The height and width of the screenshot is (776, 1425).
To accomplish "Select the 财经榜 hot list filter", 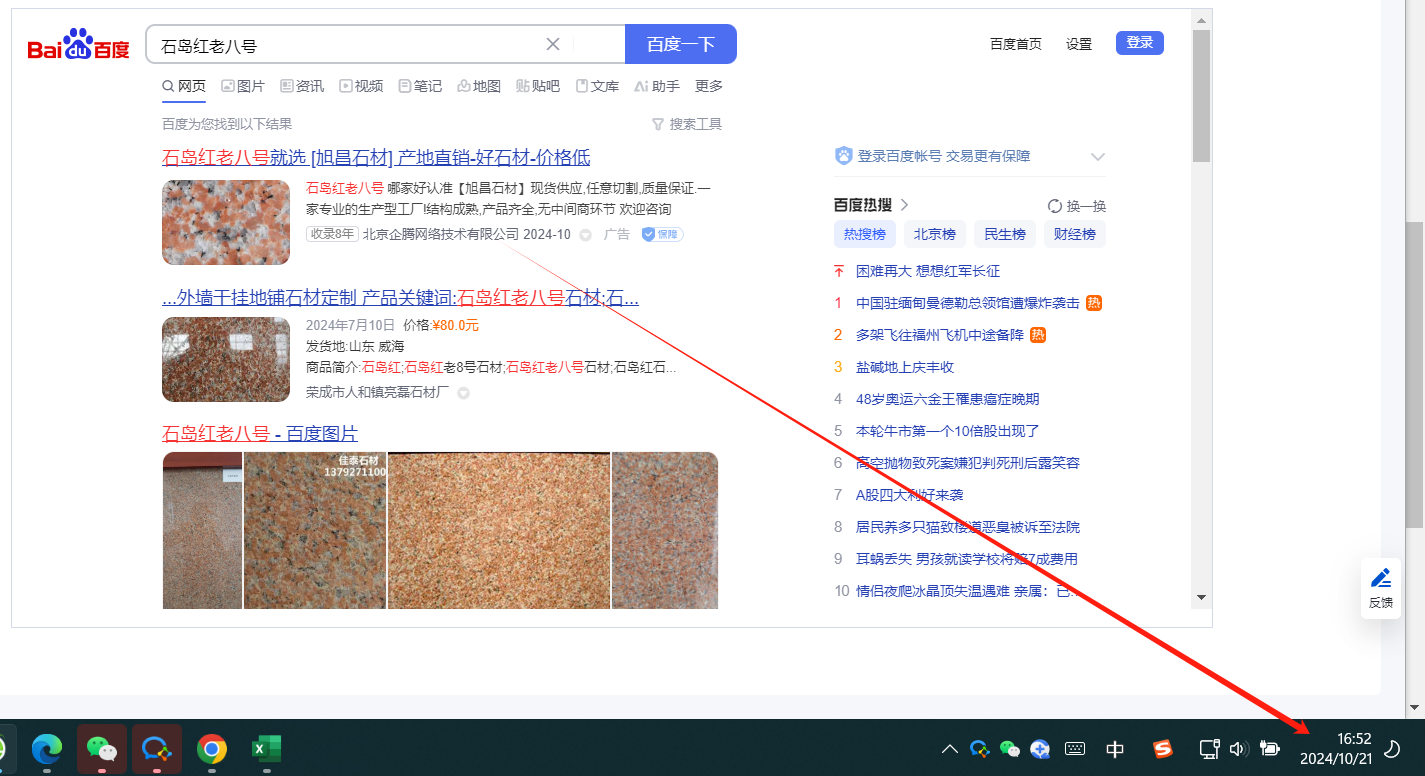I will click(x=1074, y=234).
